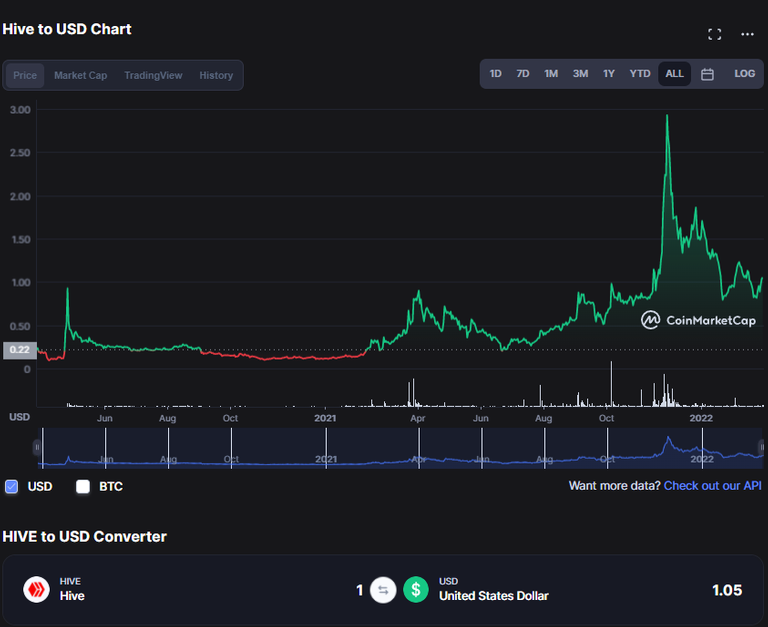Click the United States Dollar label

pyautogui.click(x=494, y=596)
